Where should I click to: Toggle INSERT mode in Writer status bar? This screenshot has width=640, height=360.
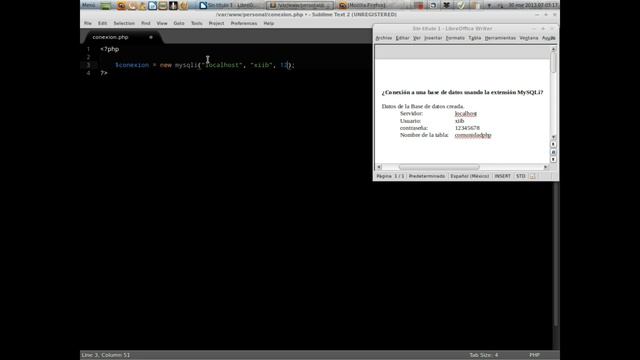(x=502, y=176)
